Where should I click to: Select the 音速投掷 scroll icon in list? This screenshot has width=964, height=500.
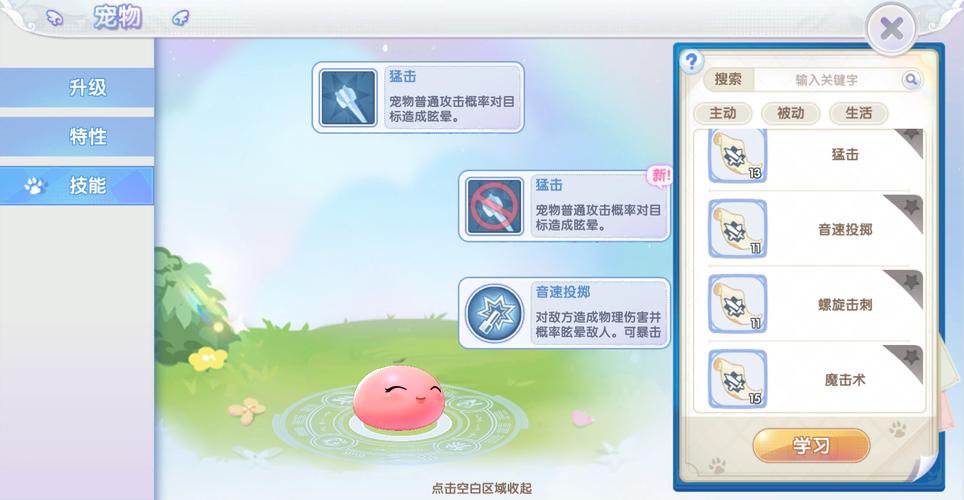[738, 229]
